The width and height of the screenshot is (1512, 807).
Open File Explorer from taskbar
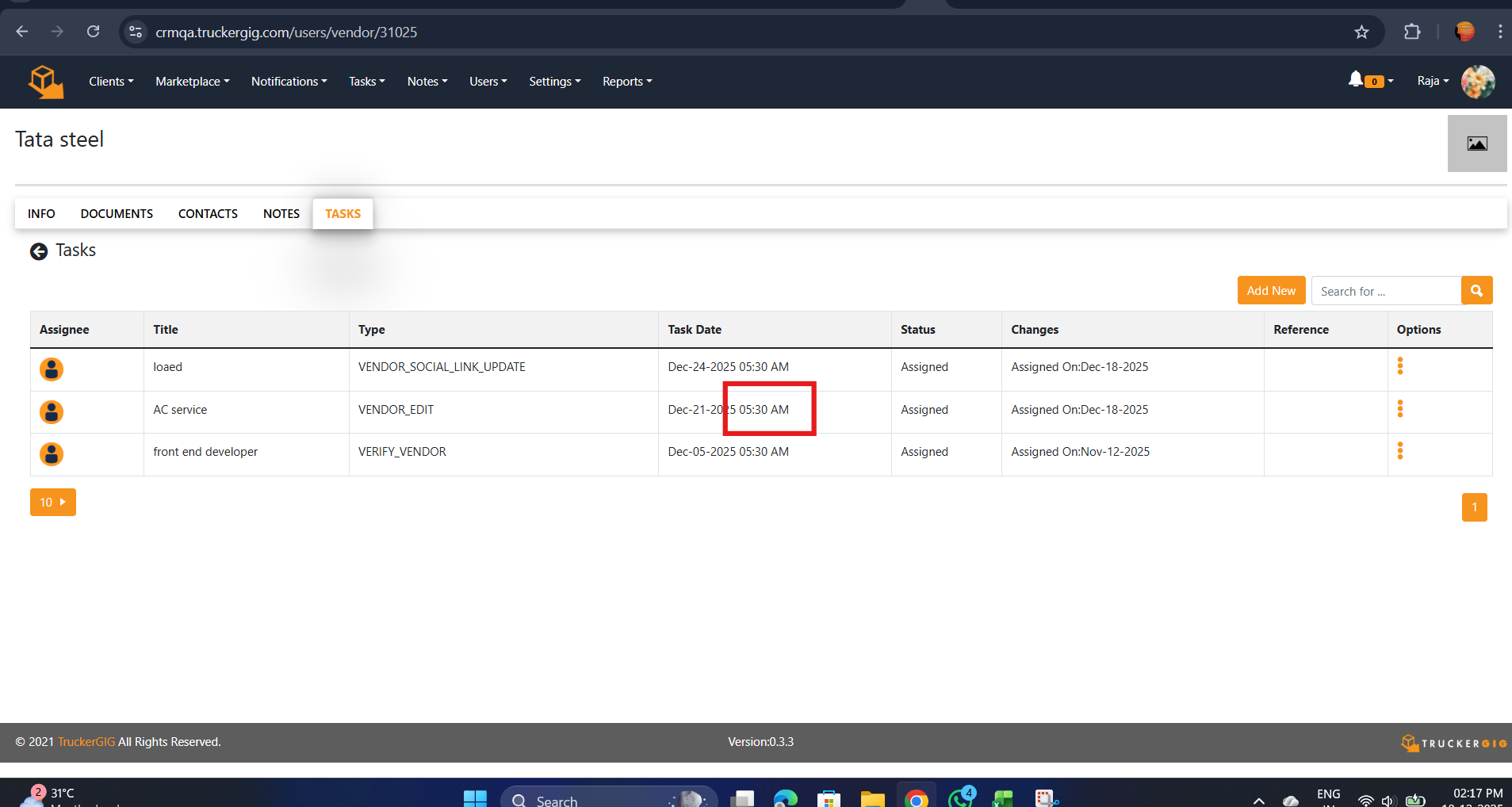872,799
